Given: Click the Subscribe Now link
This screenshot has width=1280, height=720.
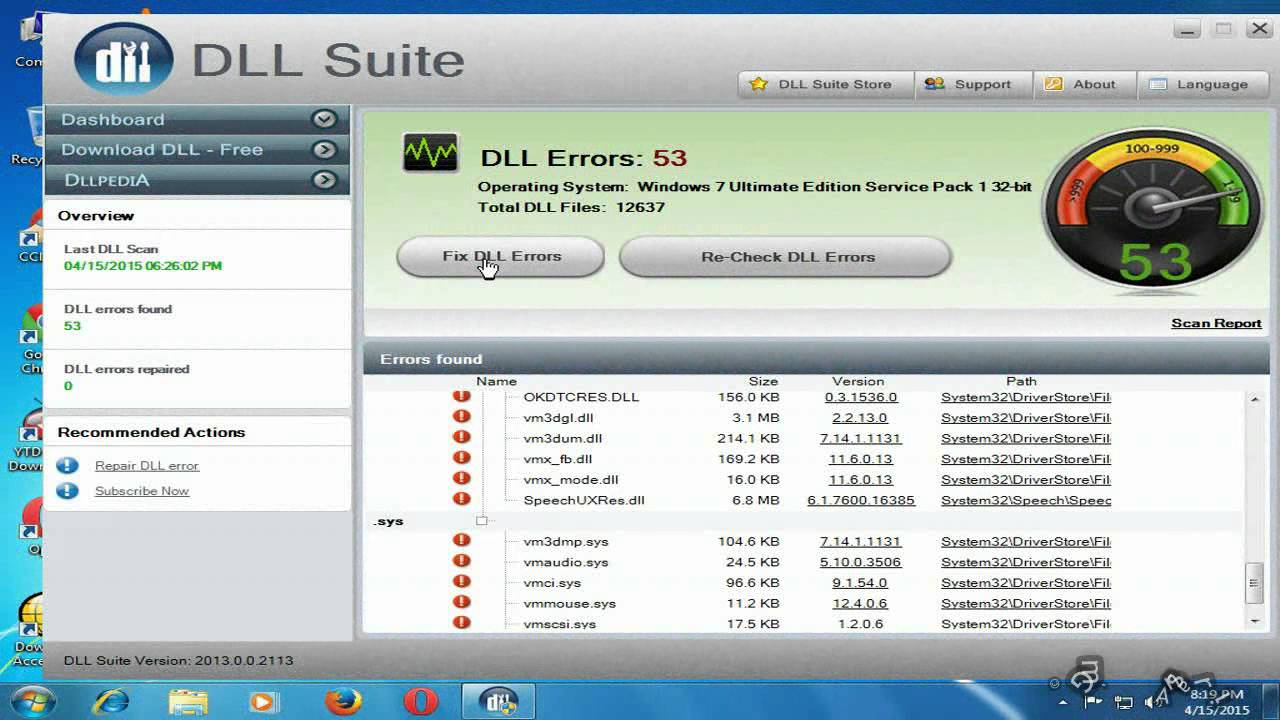Looking at the screenshot, I should click(x=142, y=491).
